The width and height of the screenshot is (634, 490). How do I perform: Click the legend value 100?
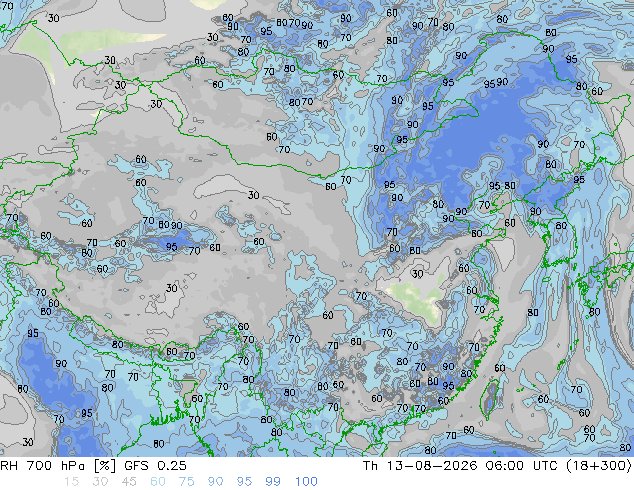click(306, 482)
